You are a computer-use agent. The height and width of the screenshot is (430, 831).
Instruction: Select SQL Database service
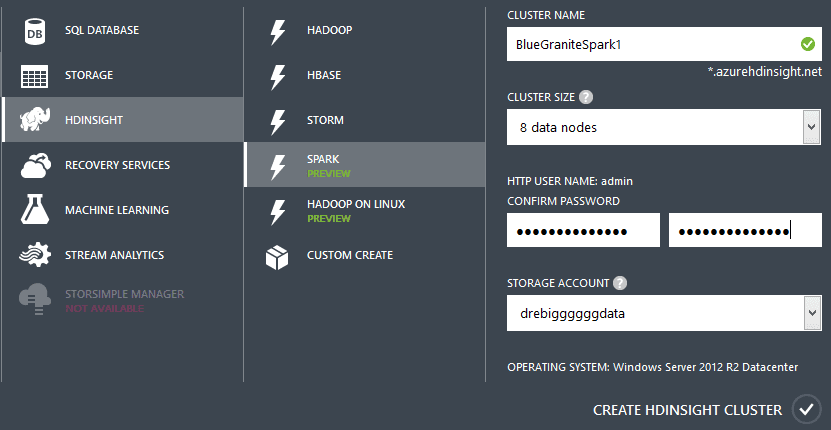(x=122, y=30)
